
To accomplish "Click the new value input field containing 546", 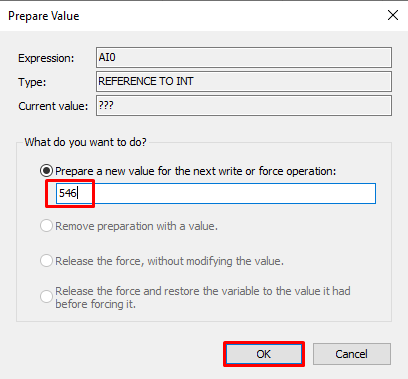I will pyautogui.click(x=216, y=193).
